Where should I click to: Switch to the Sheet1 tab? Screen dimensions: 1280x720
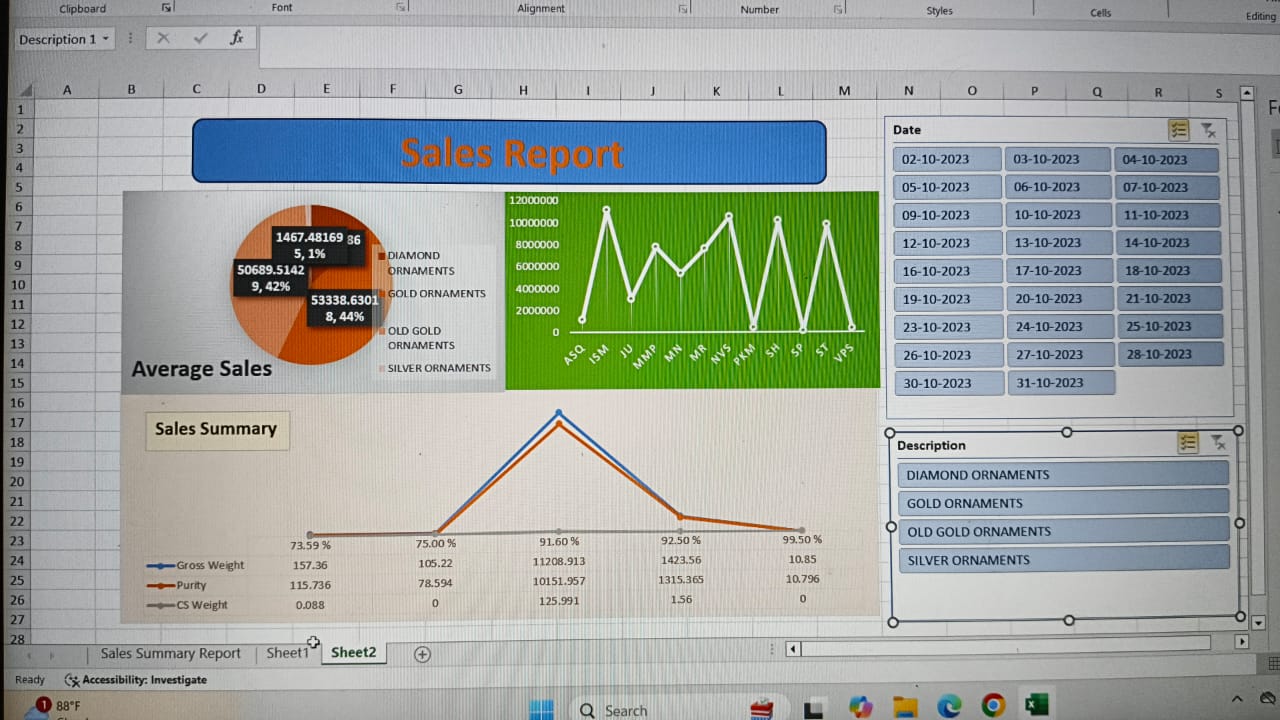[287, 653]
